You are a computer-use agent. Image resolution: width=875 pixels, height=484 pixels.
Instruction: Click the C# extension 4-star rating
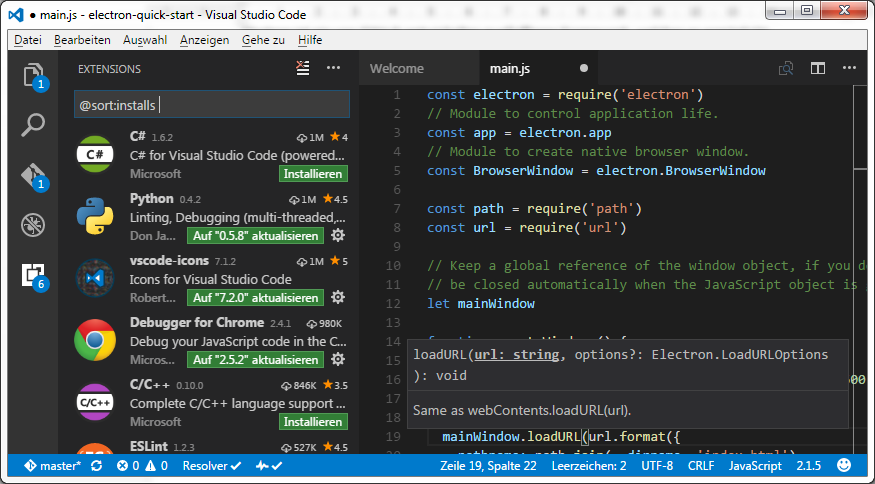[339, 137]
